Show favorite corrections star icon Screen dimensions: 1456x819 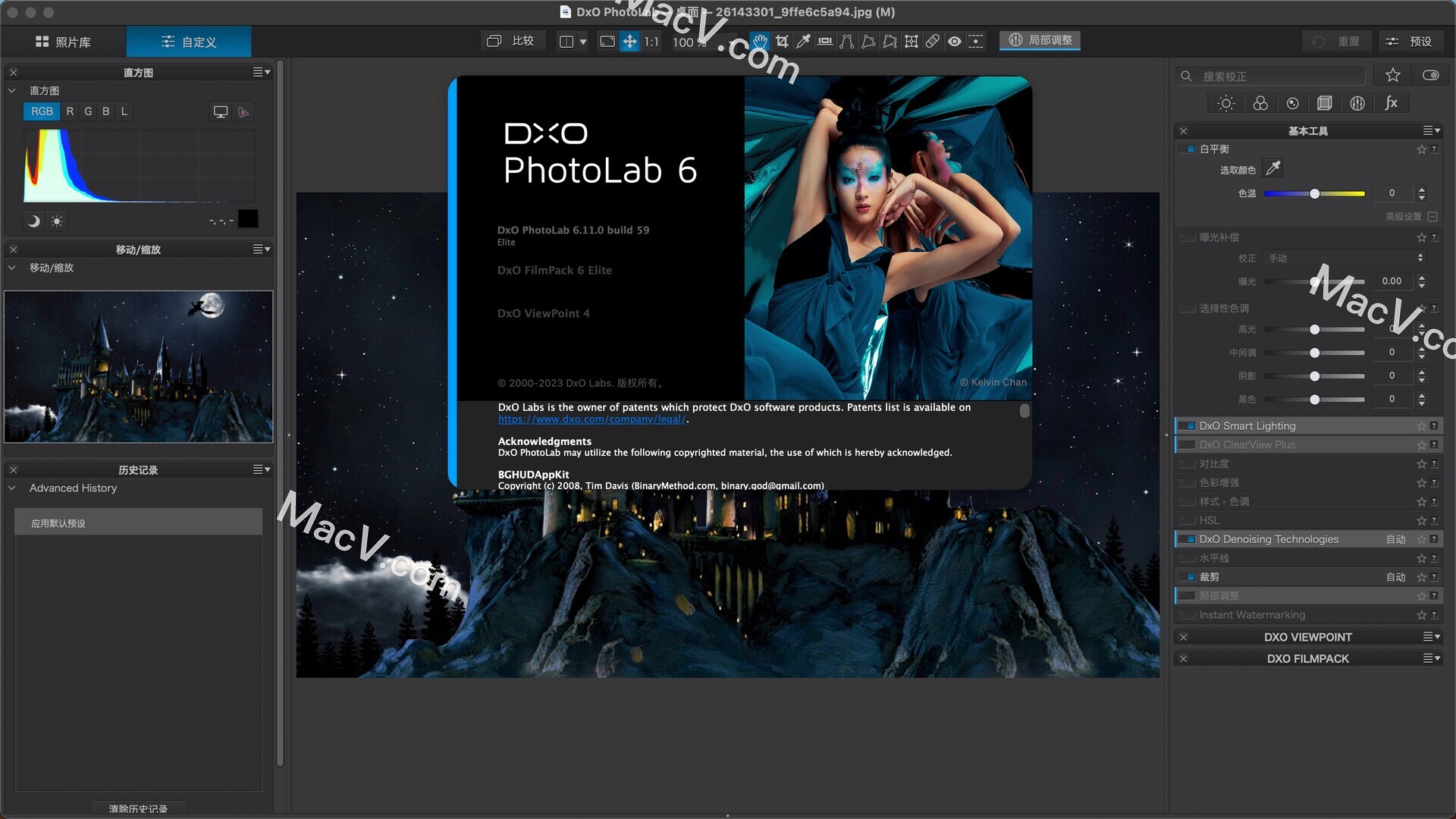(1393, 75)
